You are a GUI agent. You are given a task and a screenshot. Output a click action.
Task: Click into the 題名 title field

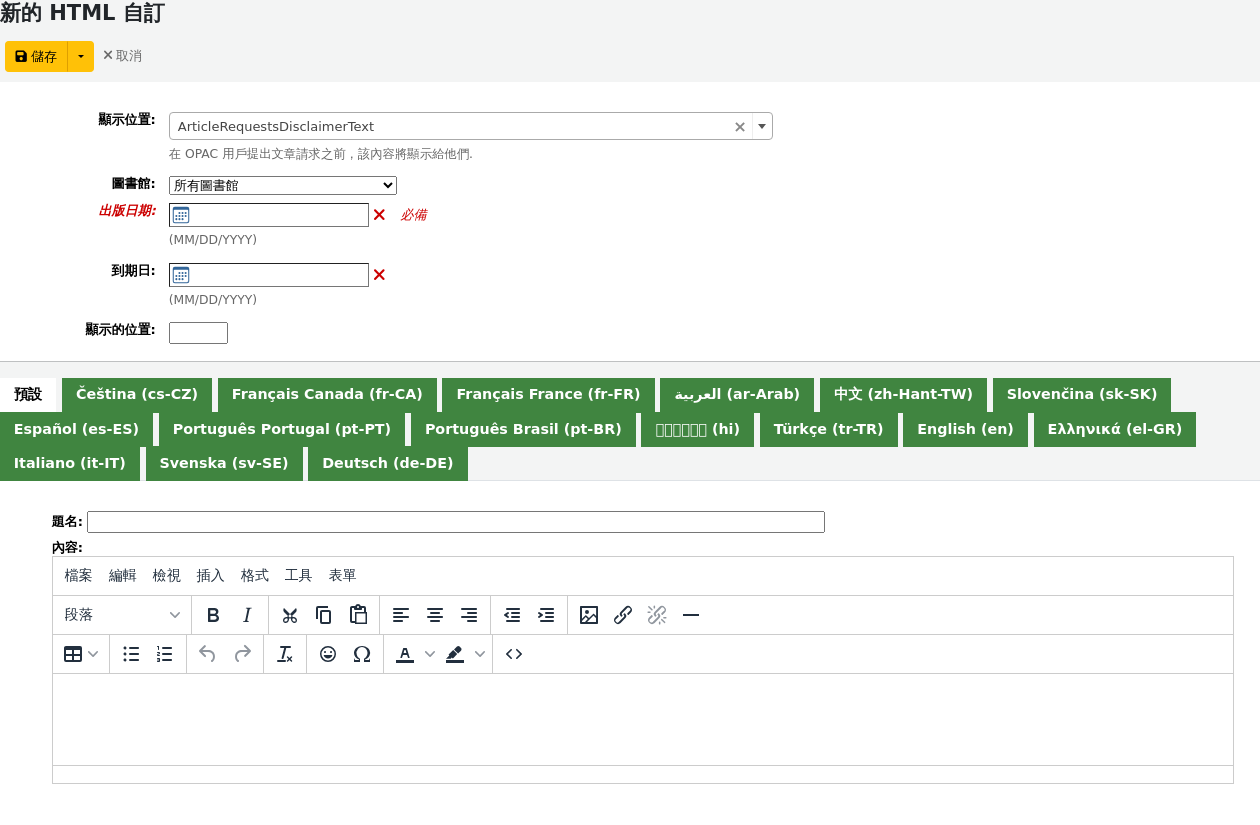point(456,522)
